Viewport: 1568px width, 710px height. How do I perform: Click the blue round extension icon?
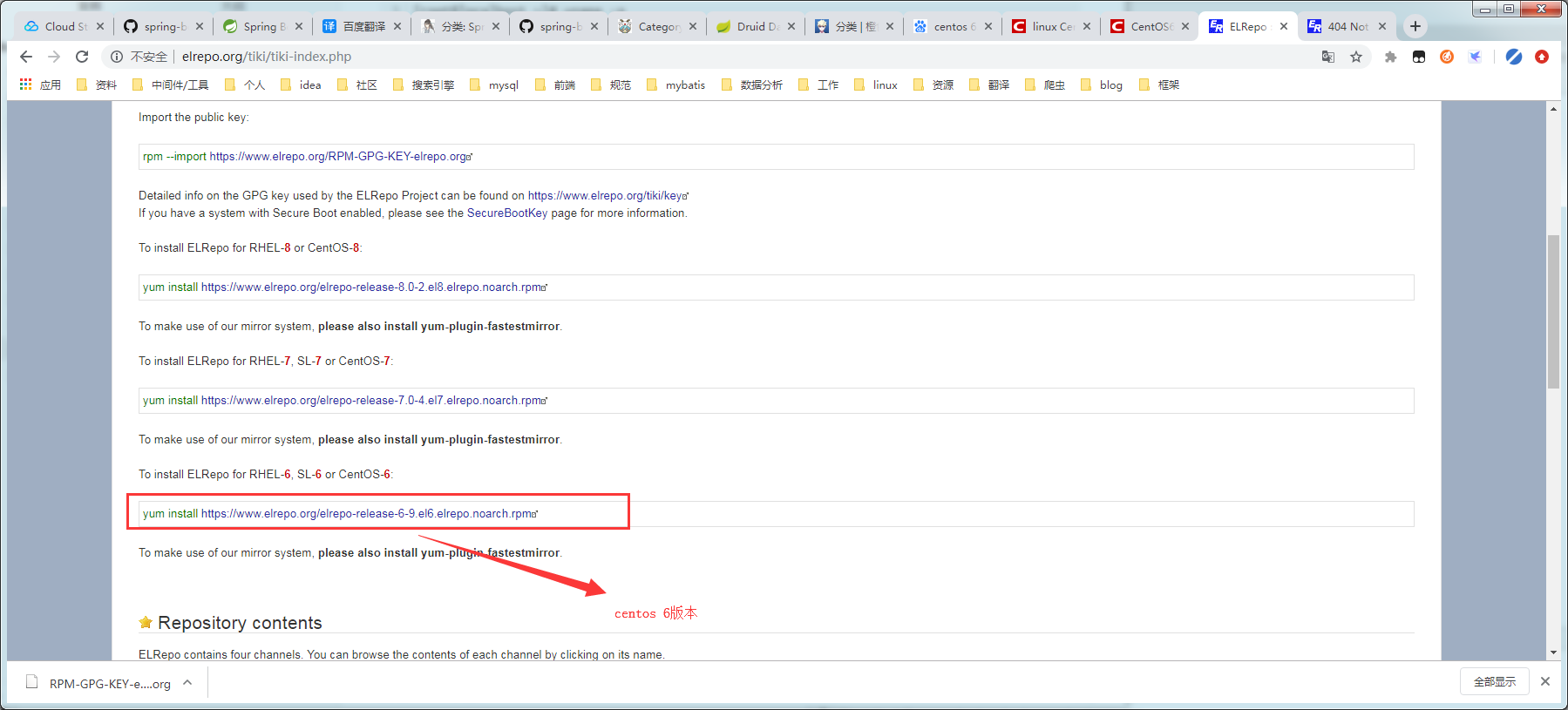pyautogui.click(x=1514, y=57)
